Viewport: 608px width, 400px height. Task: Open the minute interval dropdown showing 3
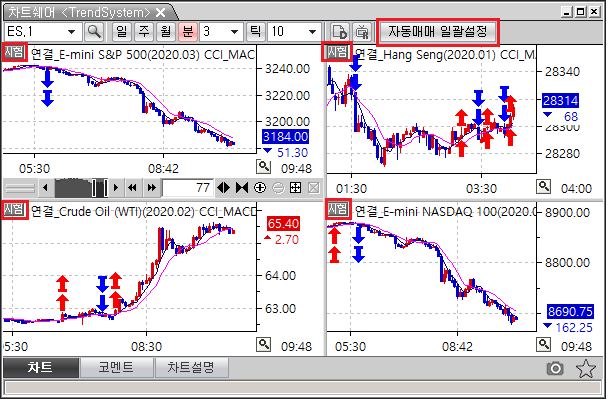coord(231,32)
